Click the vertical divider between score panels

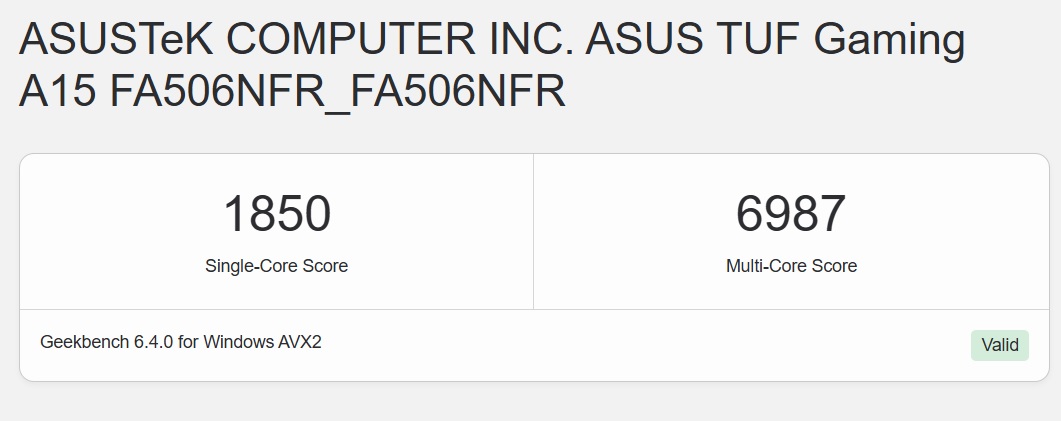[533, 231]
